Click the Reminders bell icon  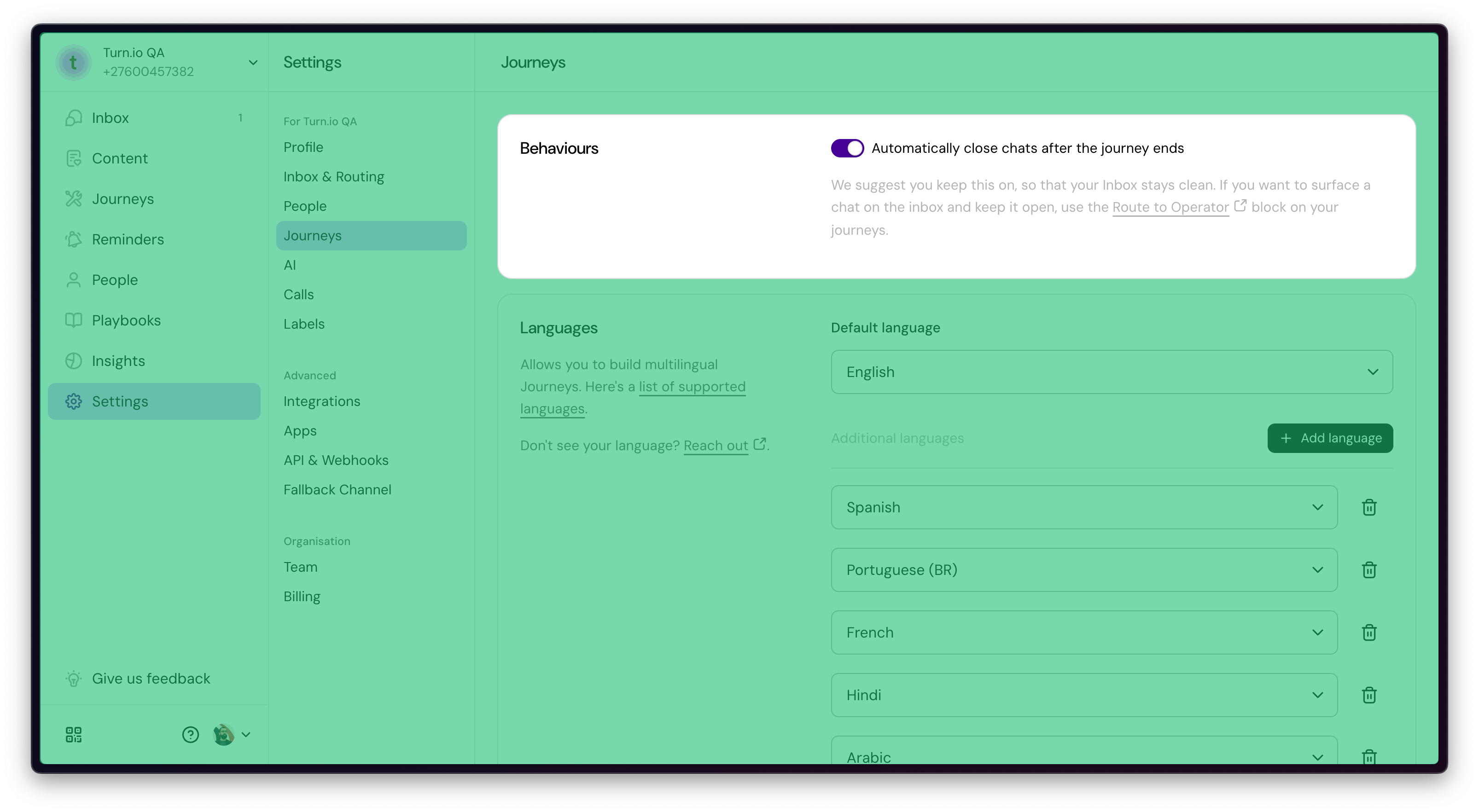coord(74,239)
